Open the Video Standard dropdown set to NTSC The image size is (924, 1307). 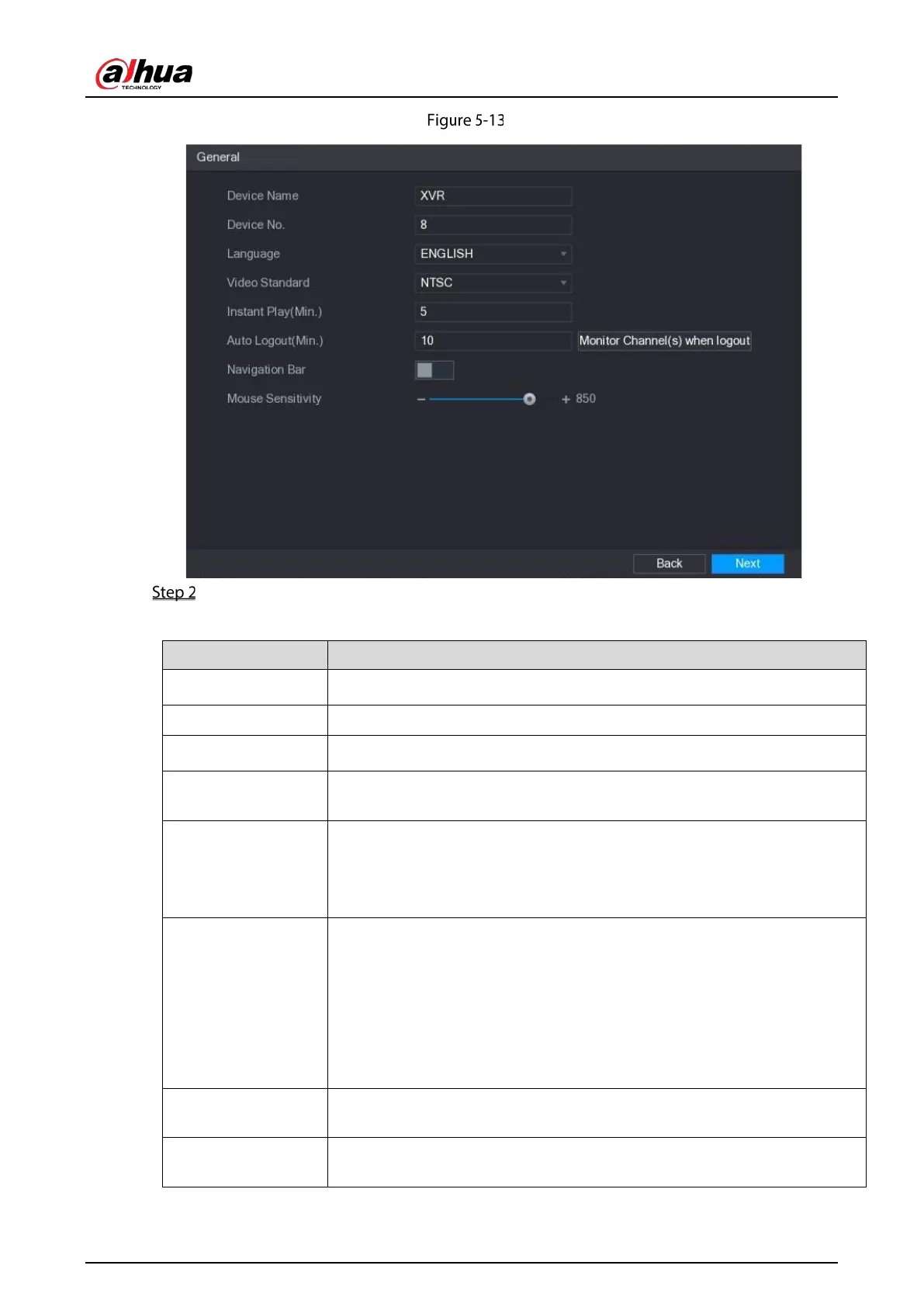pyautogui.click(x=493, y=283)
